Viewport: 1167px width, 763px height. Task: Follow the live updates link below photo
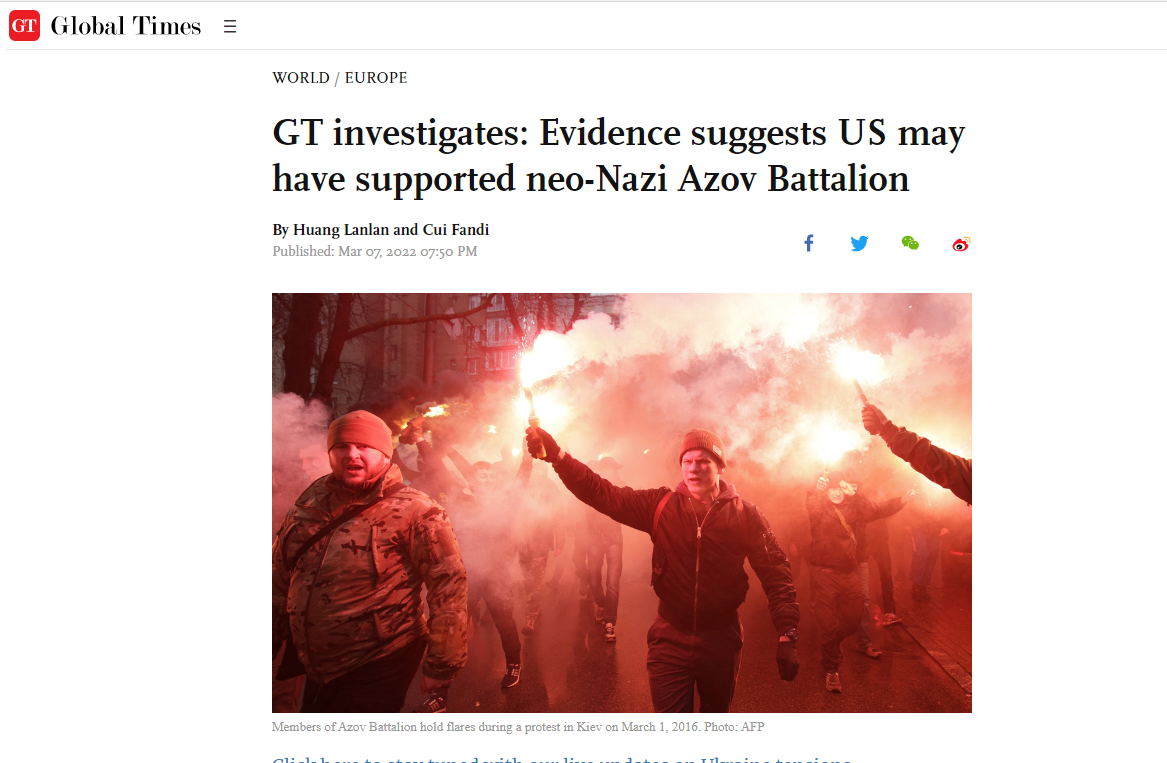point(561,759)
